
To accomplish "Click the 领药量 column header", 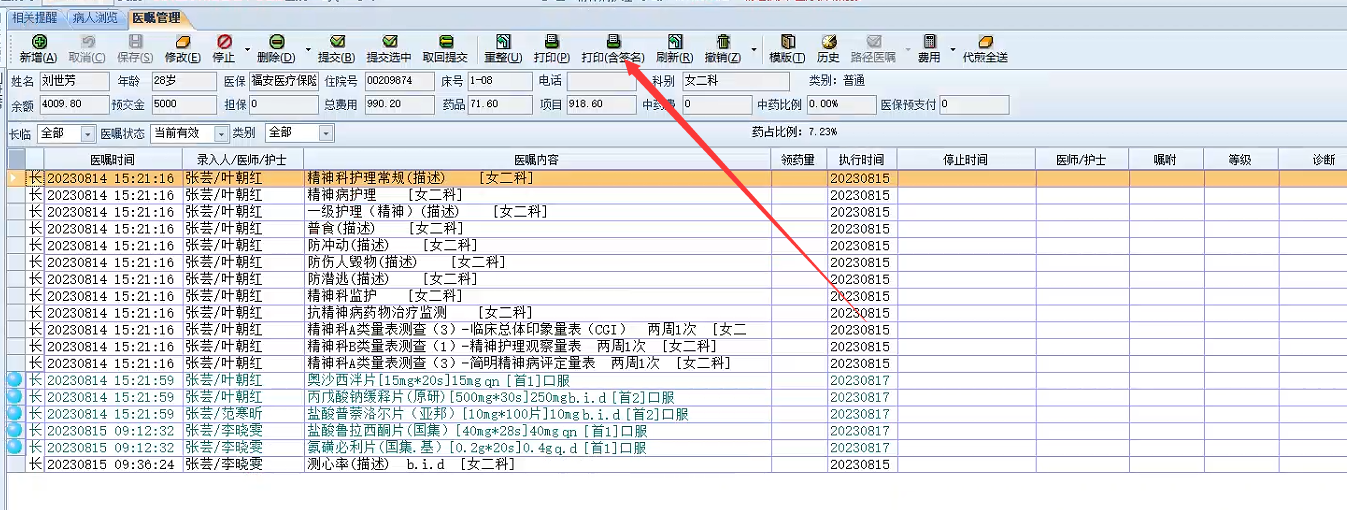I will coord(798,160).
